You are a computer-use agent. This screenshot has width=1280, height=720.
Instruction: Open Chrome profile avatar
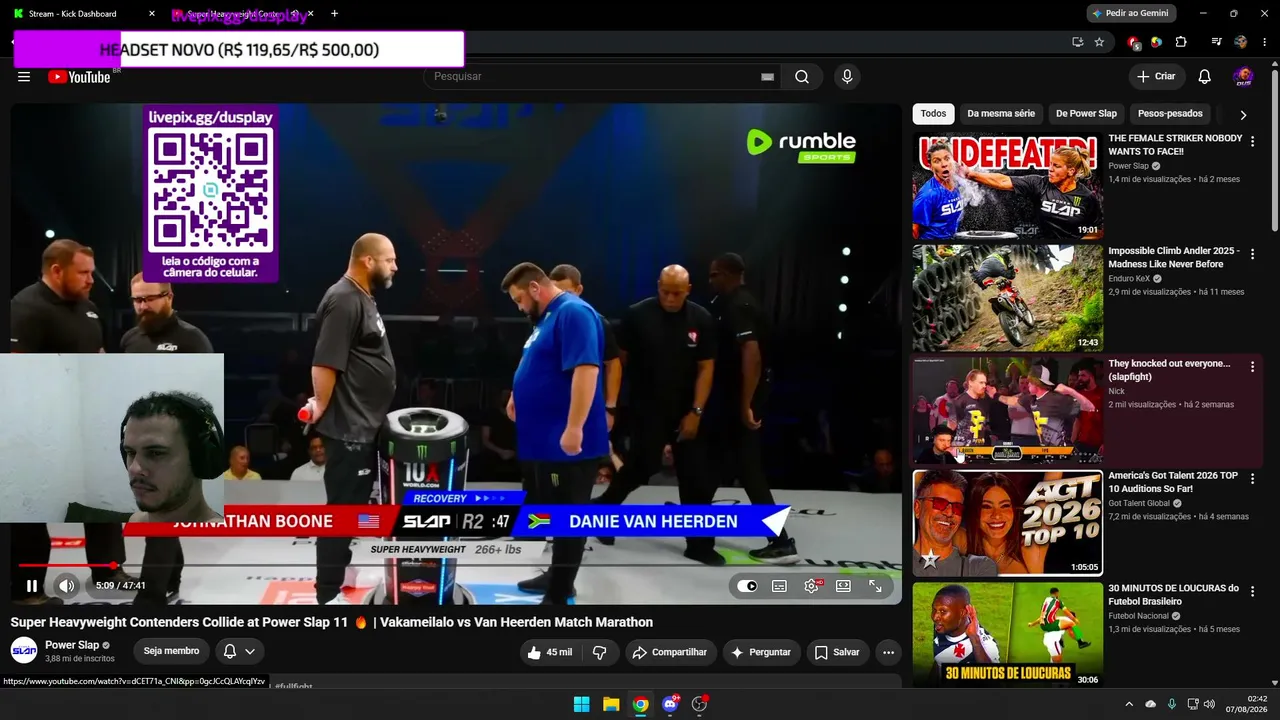(1241, 42)
